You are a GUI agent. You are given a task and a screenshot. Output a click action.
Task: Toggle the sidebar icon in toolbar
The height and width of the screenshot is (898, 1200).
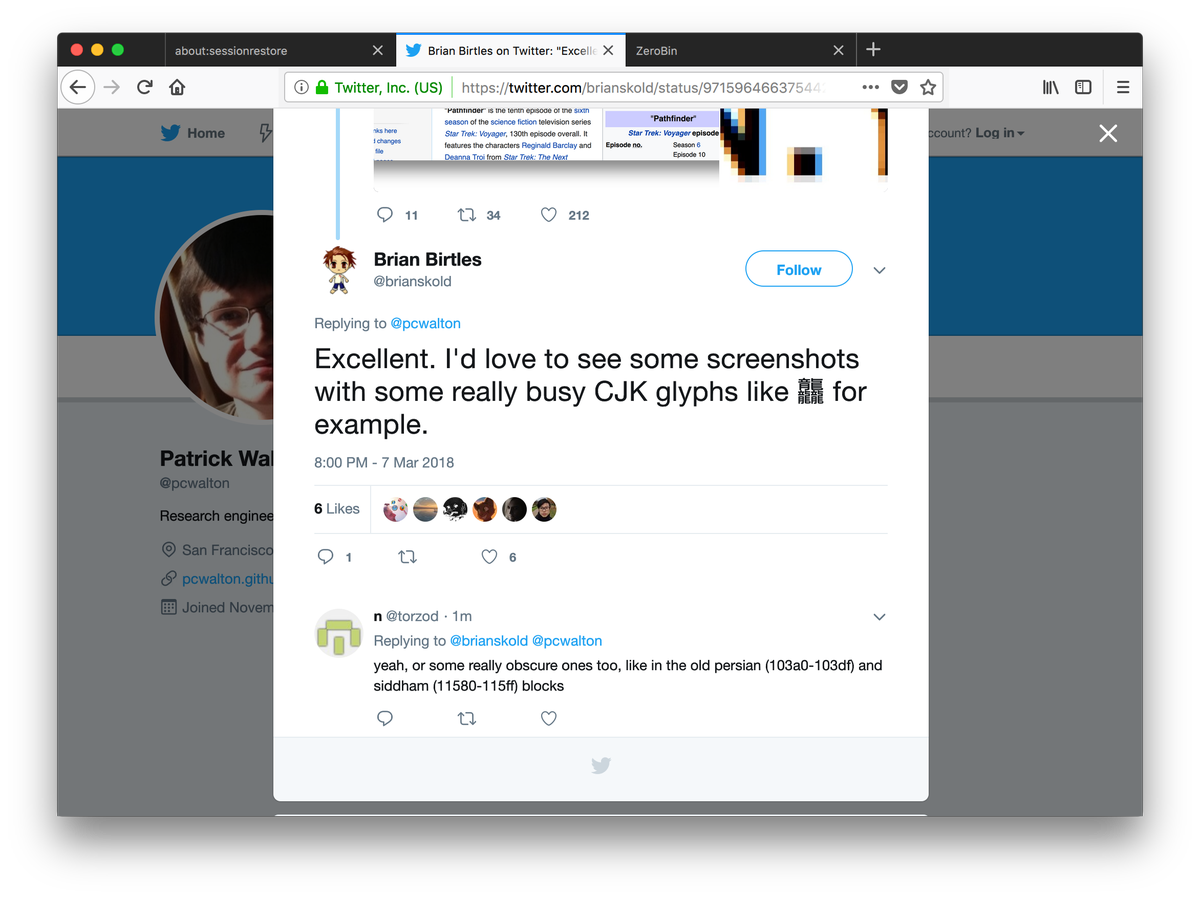click(1083, 88)
